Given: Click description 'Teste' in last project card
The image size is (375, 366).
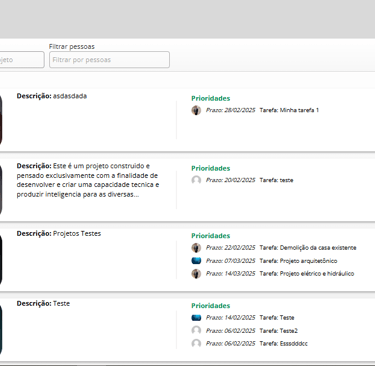Looking at the screenshot, I should [x=61, y=303].
